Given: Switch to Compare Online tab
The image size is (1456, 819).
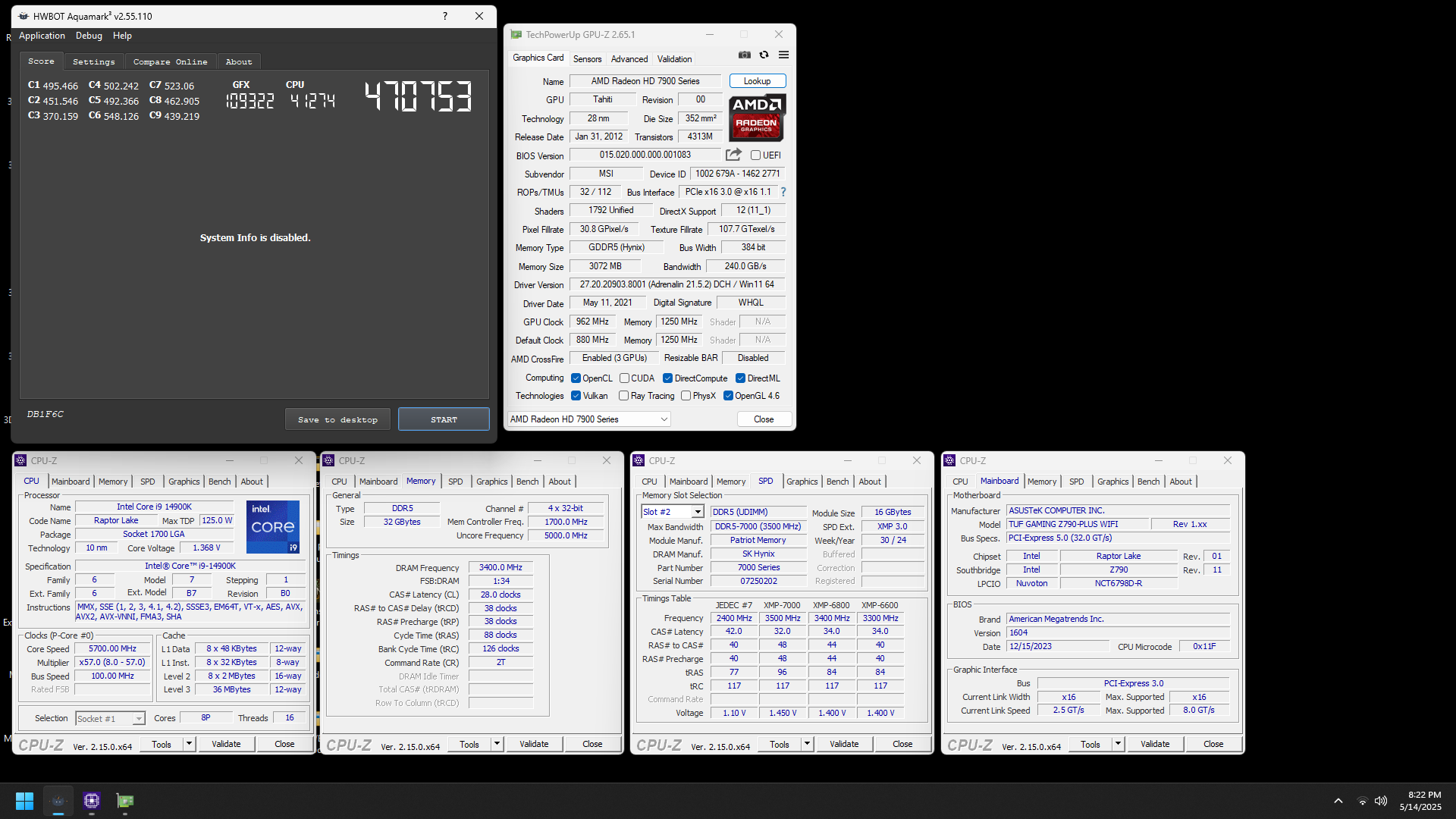Looking at the screenshot, I should tap(170, 61).
